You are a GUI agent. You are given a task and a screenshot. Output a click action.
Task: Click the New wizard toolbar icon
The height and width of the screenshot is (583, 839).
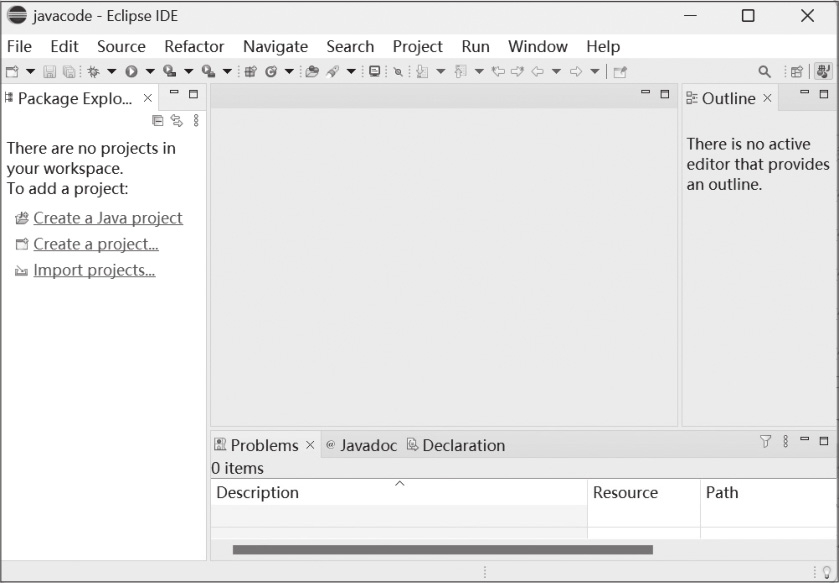point(12,71)
